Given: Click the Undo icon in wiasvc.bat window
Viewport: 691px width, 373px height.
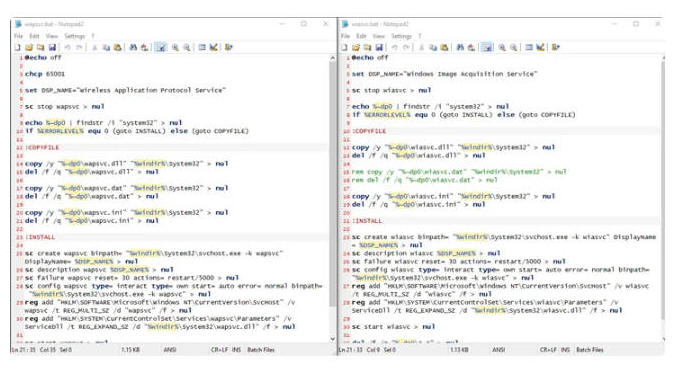Looking at the screenshot, I should click(x=394, y=47).
